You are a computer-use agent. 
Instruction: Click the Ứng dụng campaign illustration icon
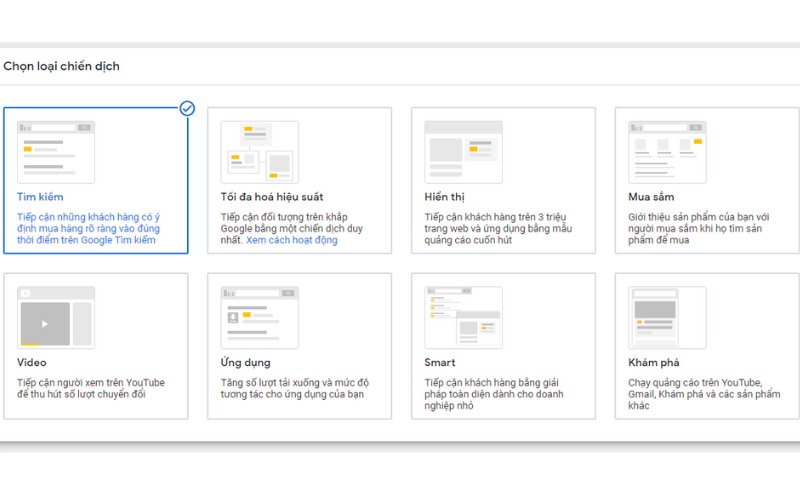click(260, 317)
